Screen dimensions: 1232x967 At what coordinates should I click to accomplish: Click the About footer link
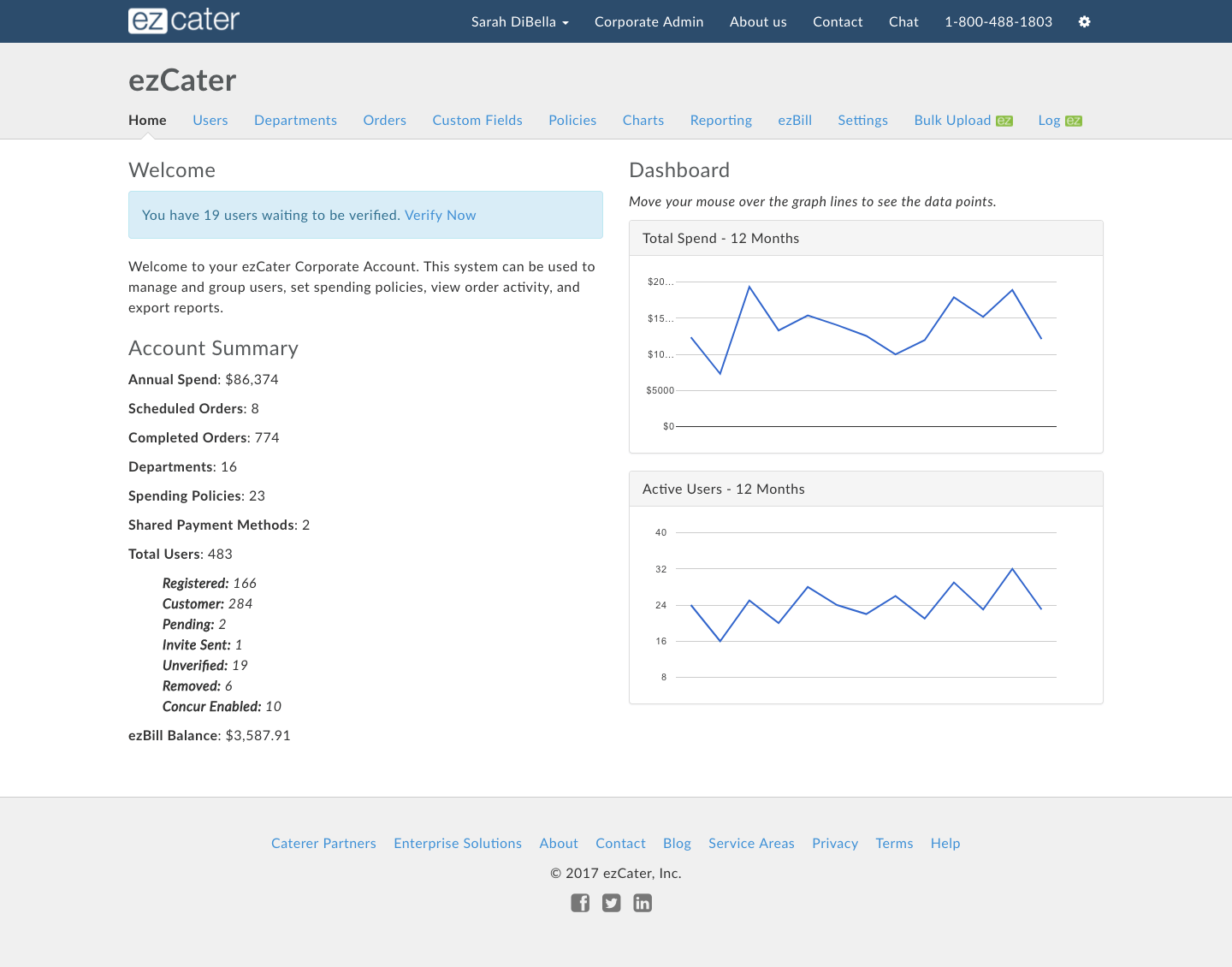(x=559, y=844)
